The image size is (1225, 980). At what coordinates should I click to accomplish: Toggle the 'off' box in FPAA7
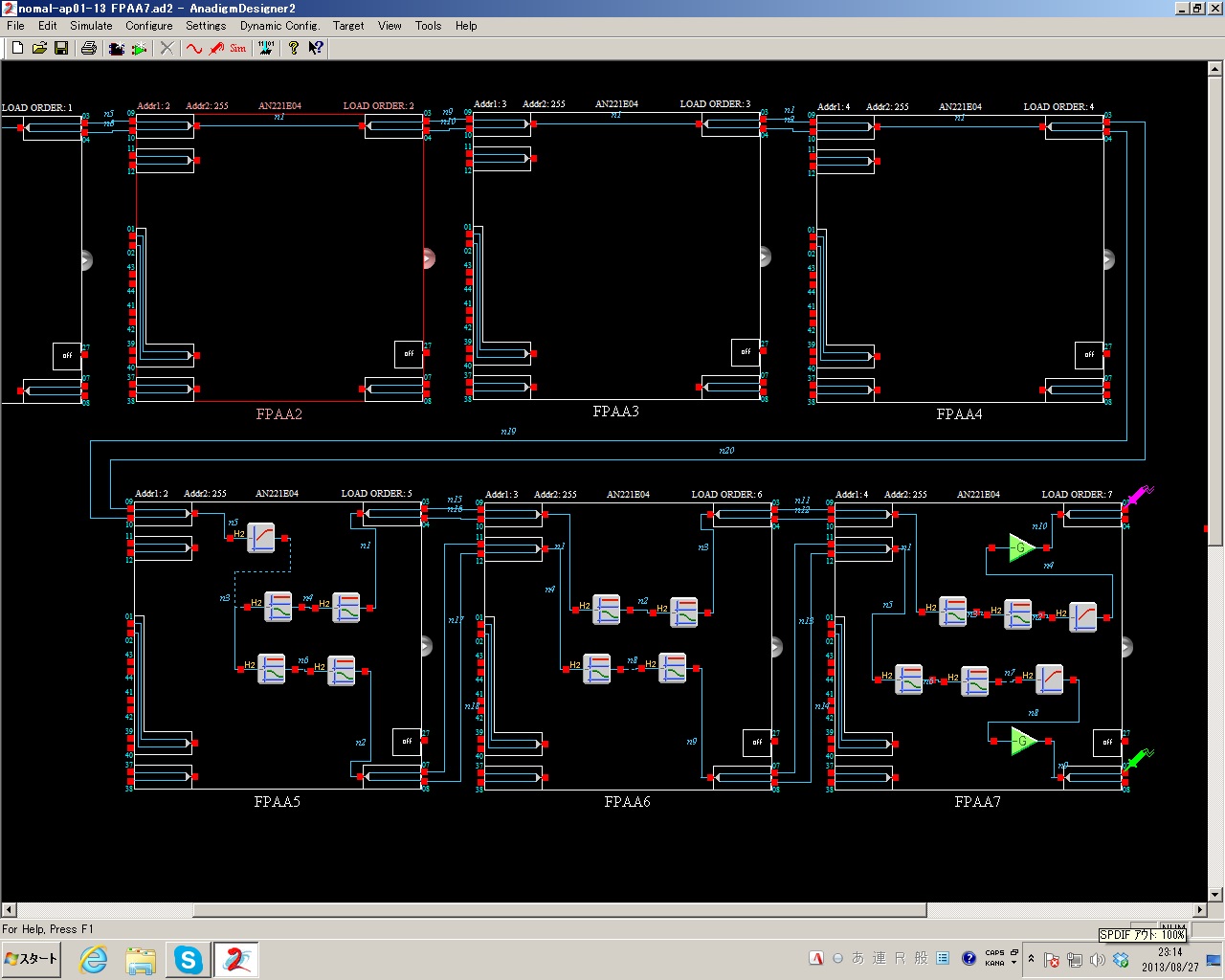click(x=1107, y=743)
